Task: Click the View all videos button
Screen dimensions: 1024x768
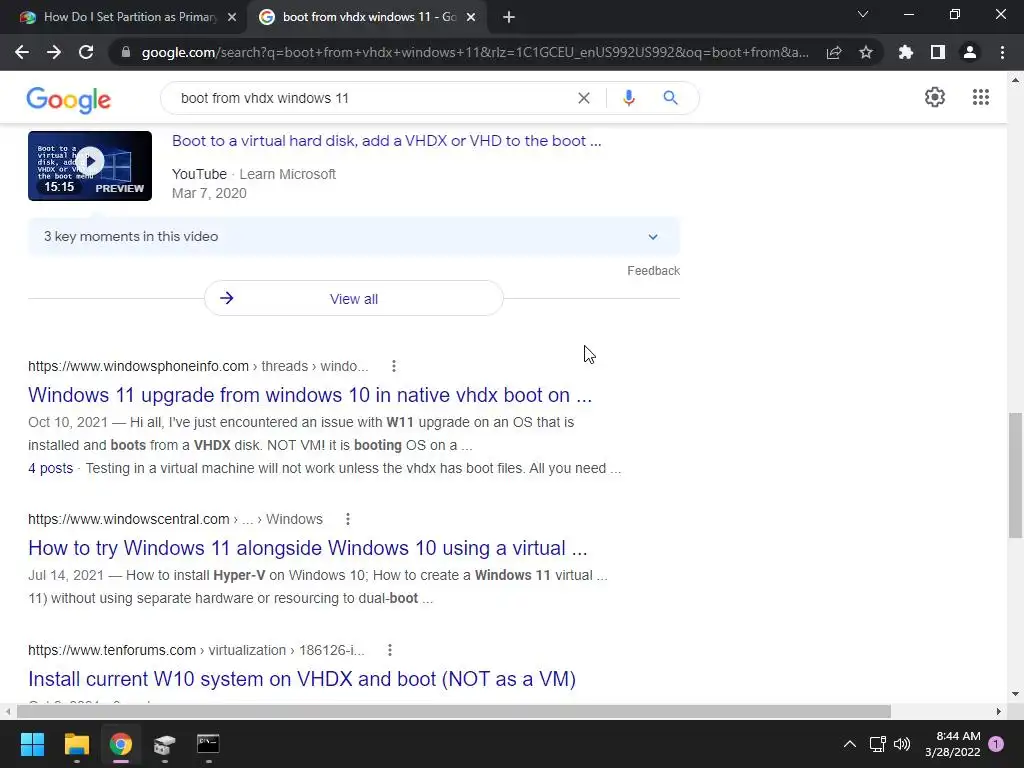Action: [x=353, y=298]
